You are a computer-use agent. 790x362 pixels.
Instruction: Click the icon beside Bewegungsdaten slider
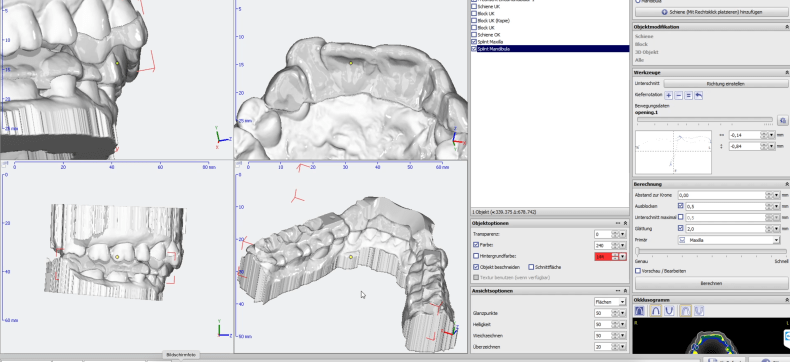(x=782, y=120)
